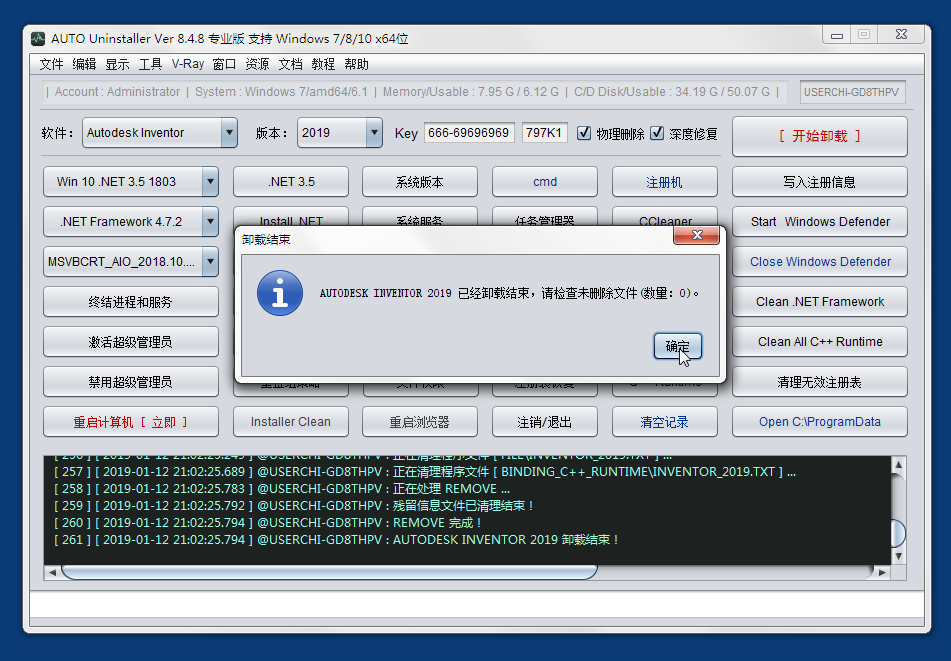This screenshot has width=951, height=661.
Task: Click the cmd button
Action: pyautogui.click(x=545, y=181)
